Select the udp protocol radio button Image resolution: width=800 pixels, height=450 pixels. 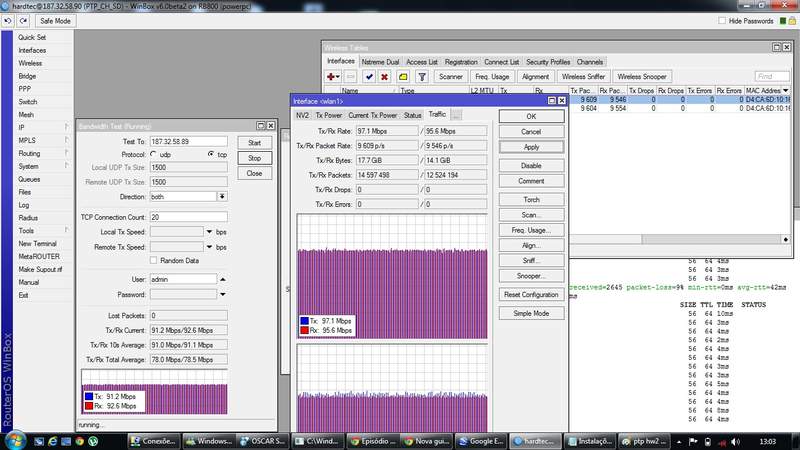coord(153,155)
